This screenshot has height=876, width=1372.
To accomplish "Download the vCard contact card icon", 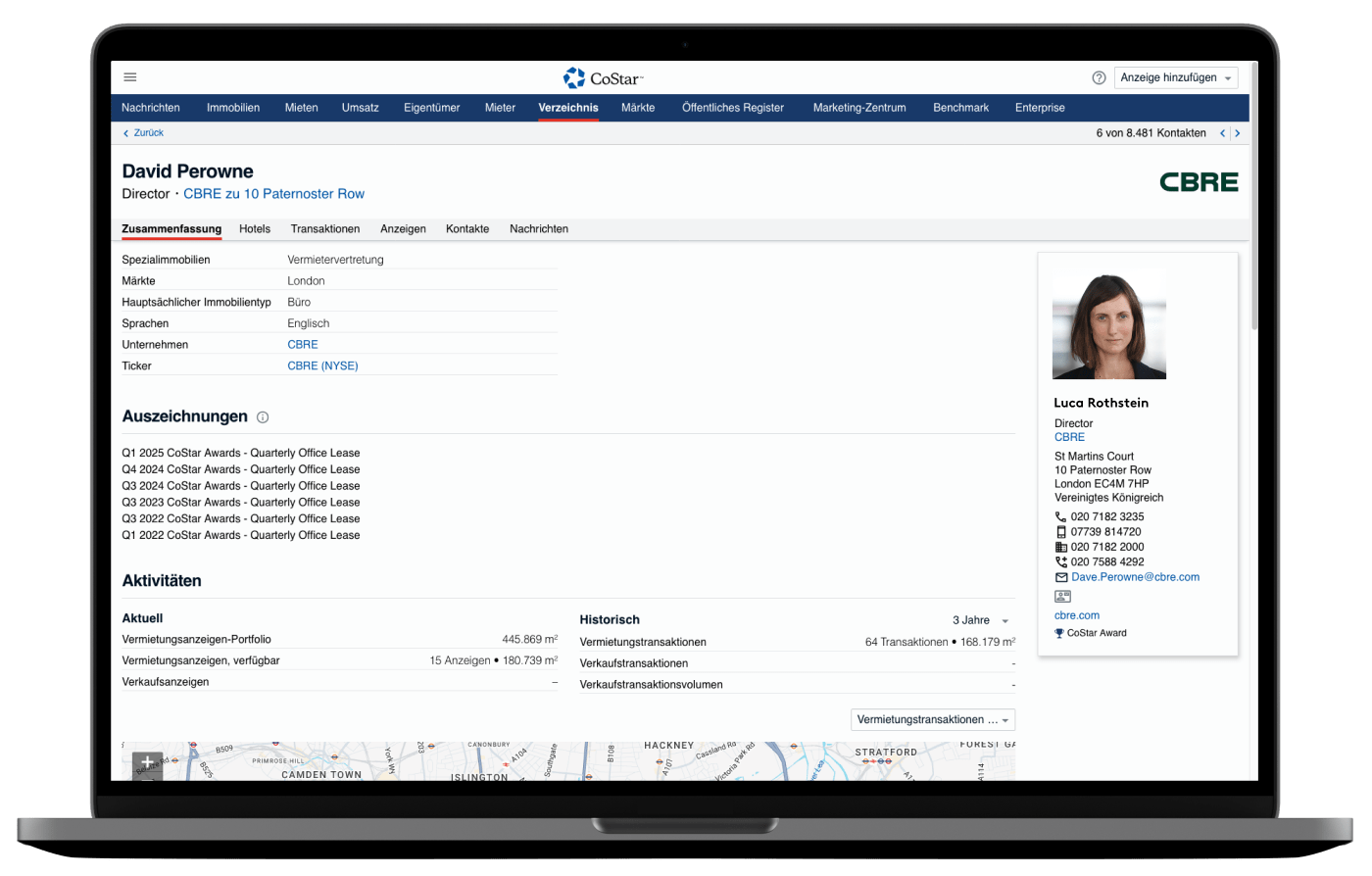I will coord(1062,596).
